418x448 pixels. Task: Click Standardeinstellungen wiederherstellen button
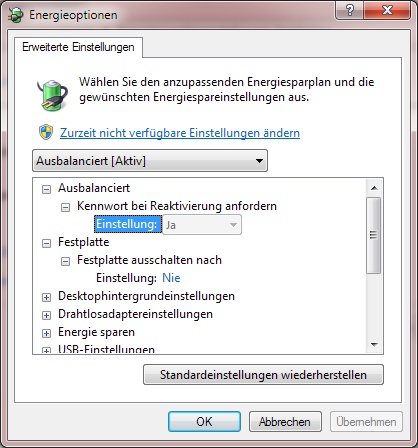(x=263, y=375)
